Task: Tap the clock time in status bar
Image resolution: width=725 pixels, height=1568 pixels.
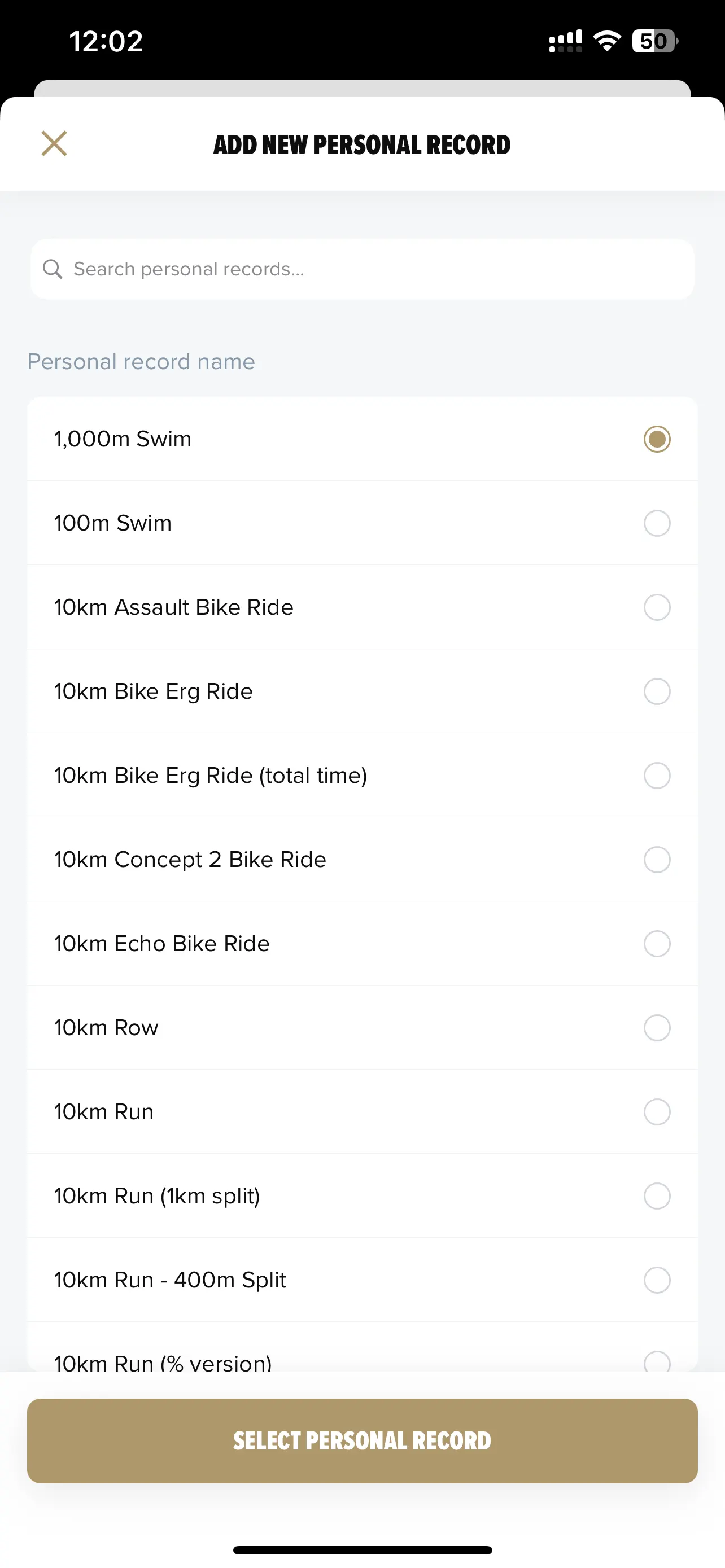Action: click(106, 41)
